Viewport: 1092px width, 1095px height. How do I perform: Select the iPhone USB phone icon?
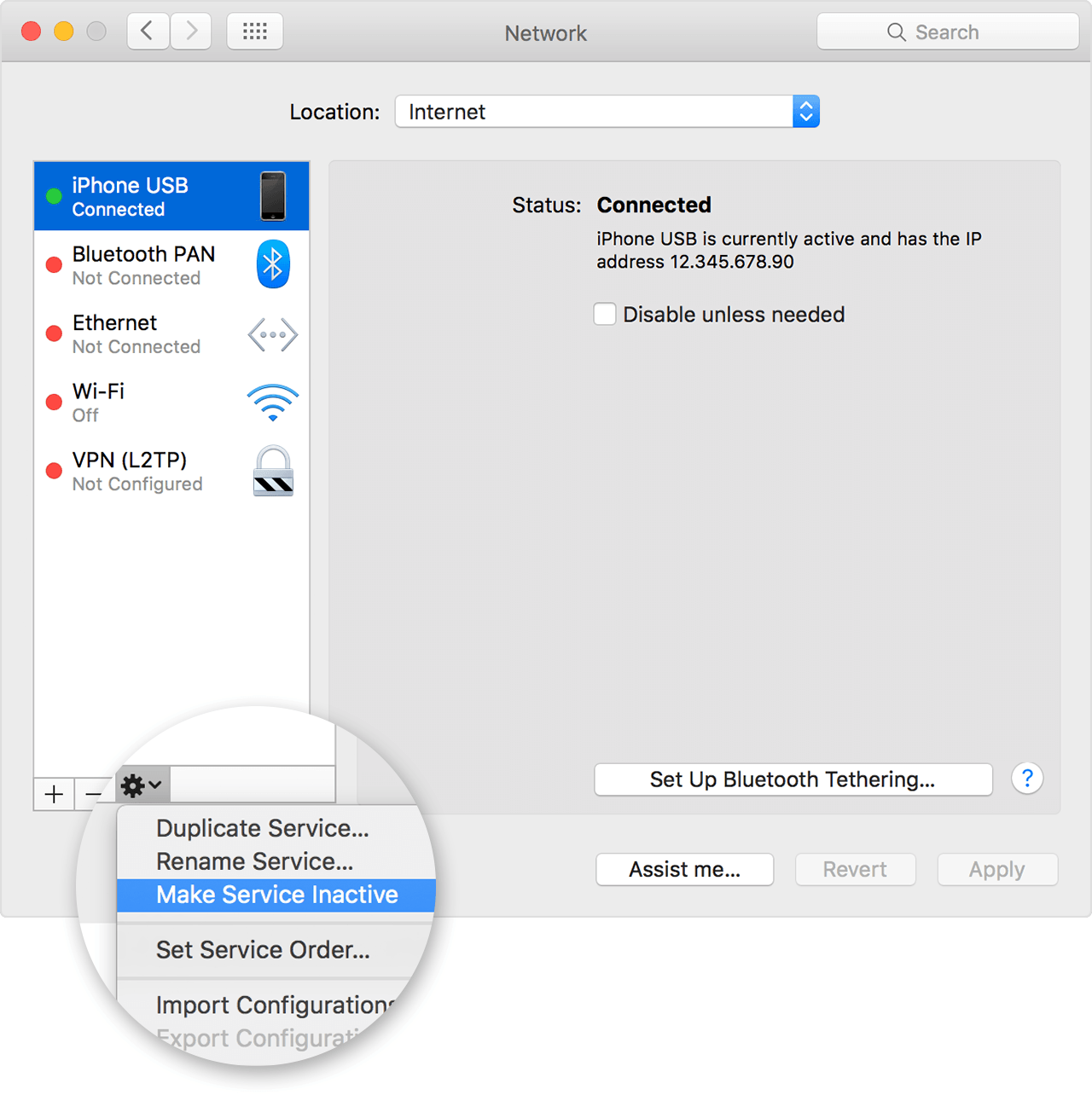click(273, 196)
